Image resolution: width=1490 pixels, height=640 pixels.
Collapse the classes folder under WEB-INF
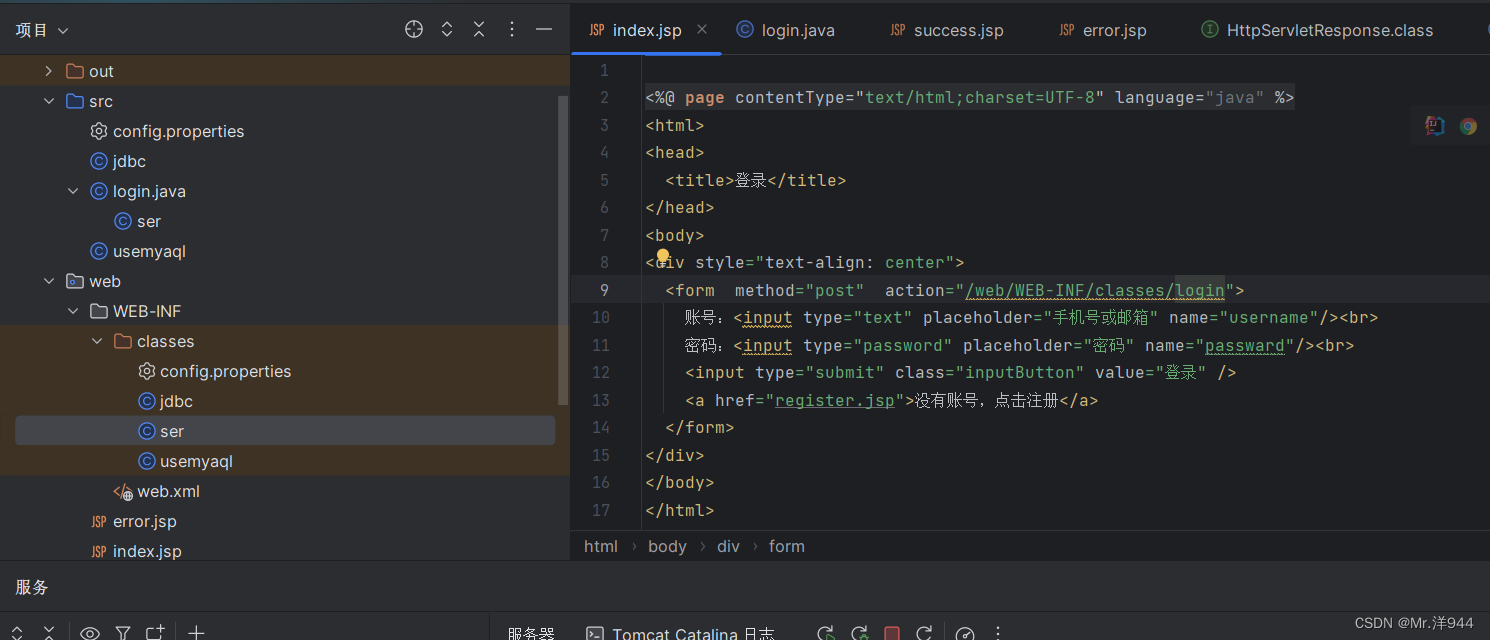[96, 341]
